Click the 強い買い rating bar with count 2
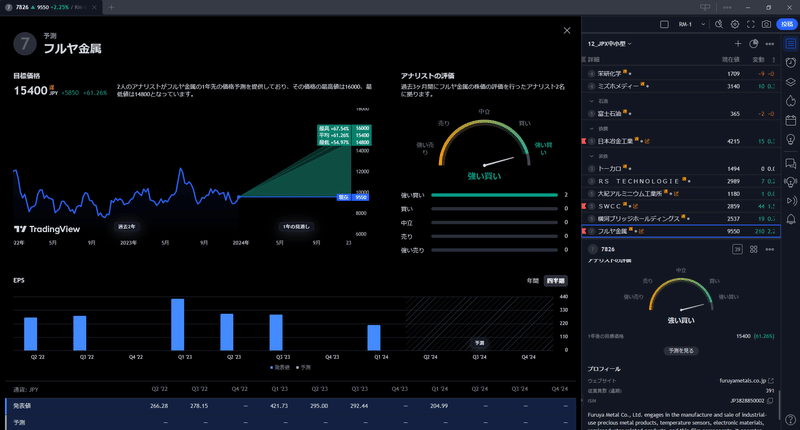Viewport: 800px width, 430px height. [494, 195]
